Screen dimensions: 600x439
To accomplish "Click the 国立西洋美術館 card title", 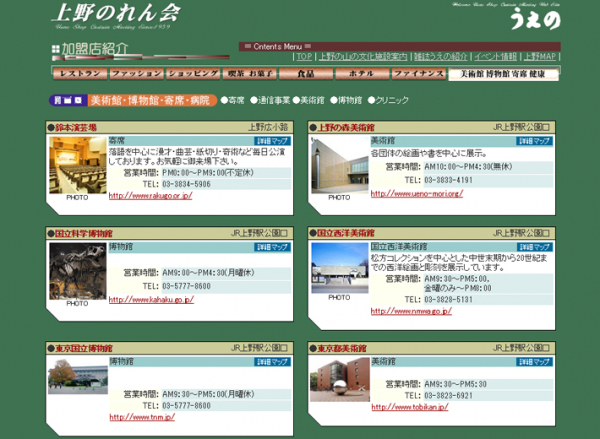I will point(346,233).
